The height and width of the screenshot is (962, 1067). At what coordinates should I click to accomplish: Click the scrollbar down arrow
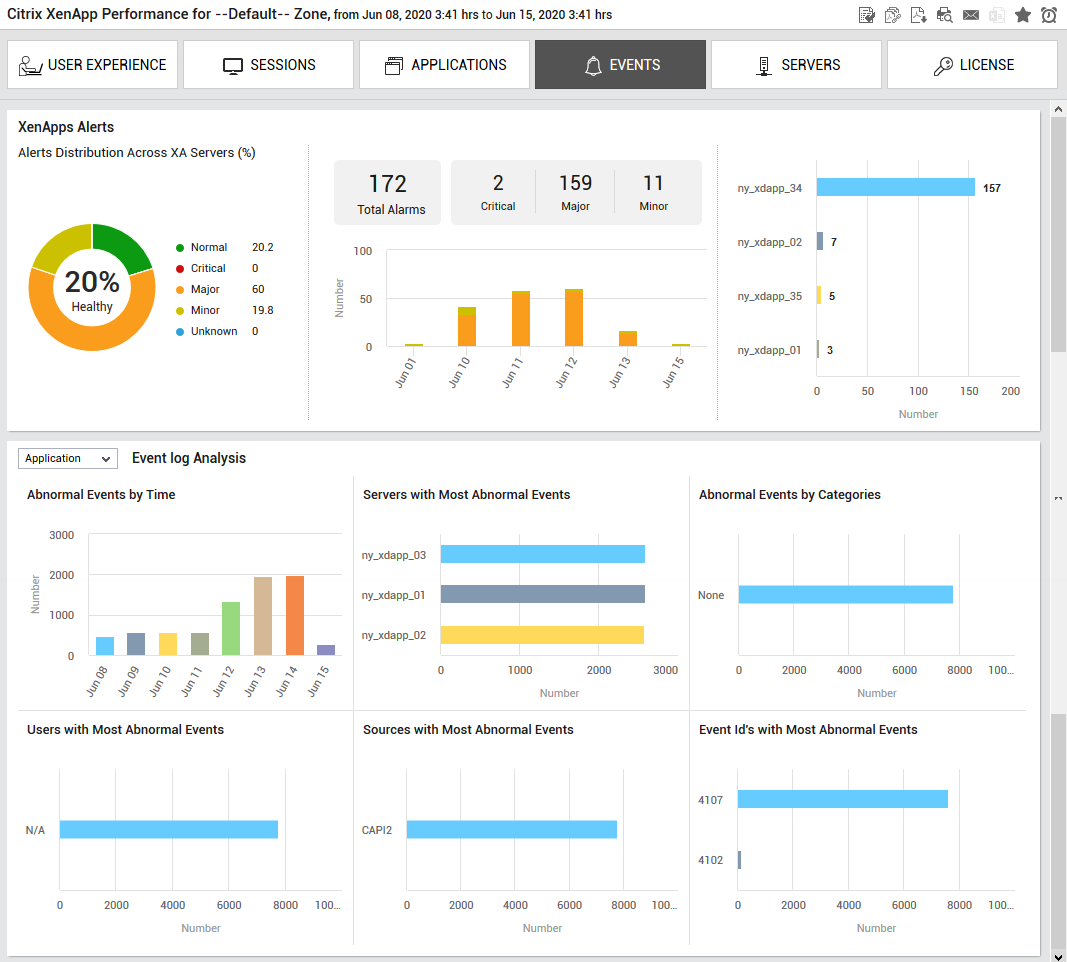[x=1058, y=956]
